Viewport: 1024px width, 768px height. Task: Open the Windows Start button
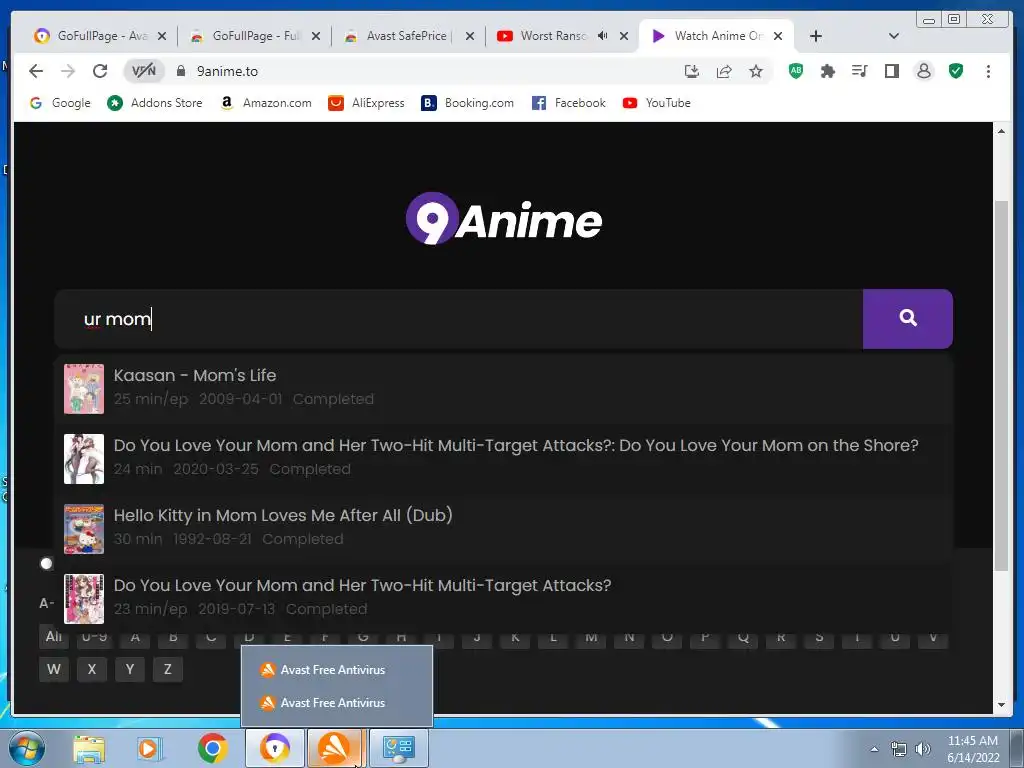26,748
